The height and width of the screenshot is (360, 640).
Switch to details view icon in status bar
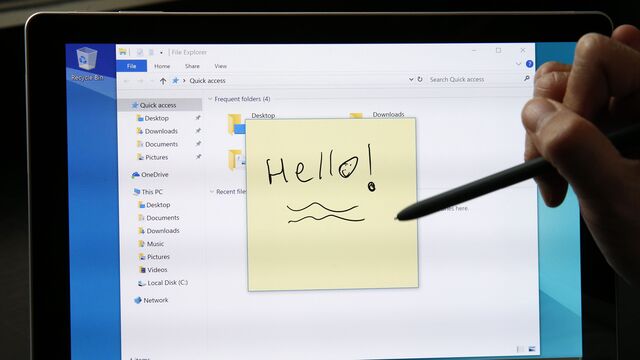point(520,349)
